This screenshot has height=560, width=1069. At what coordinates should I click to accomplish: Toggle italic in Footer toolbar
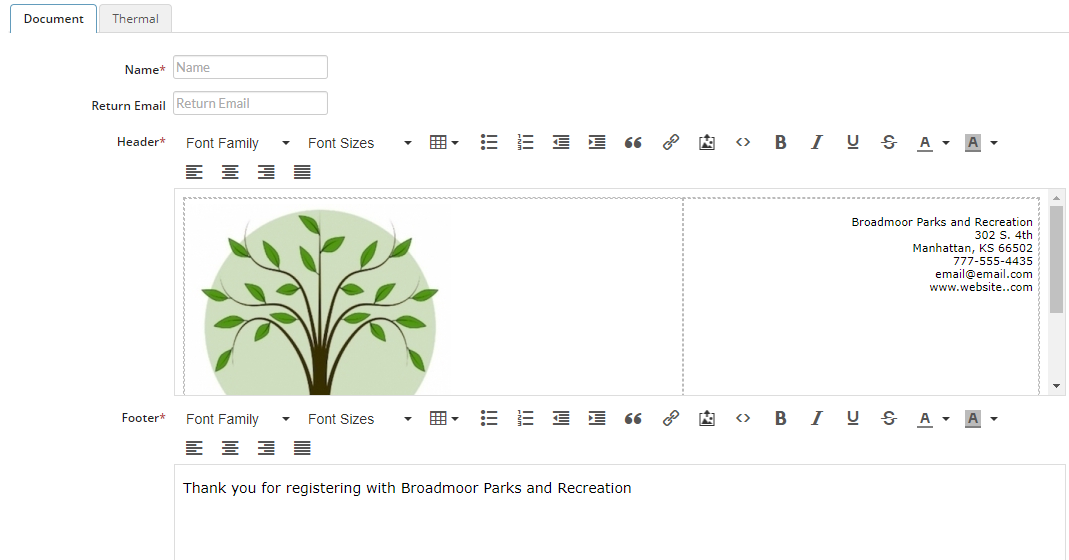click(x=817, y=418)
